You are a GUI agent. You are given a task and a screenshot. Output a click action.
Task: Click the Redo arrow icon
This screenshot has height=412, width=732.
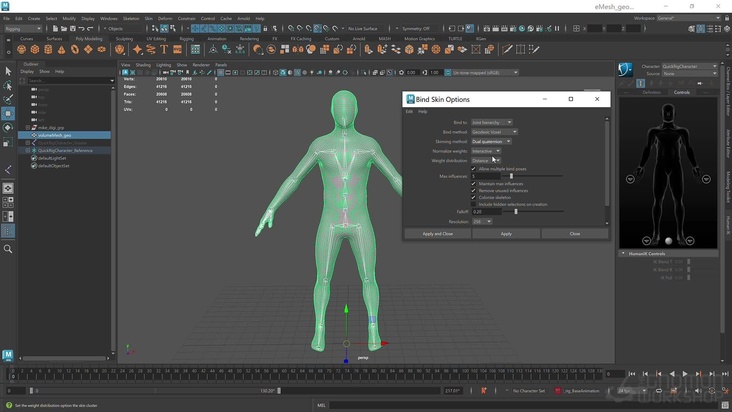pos(90,28)
